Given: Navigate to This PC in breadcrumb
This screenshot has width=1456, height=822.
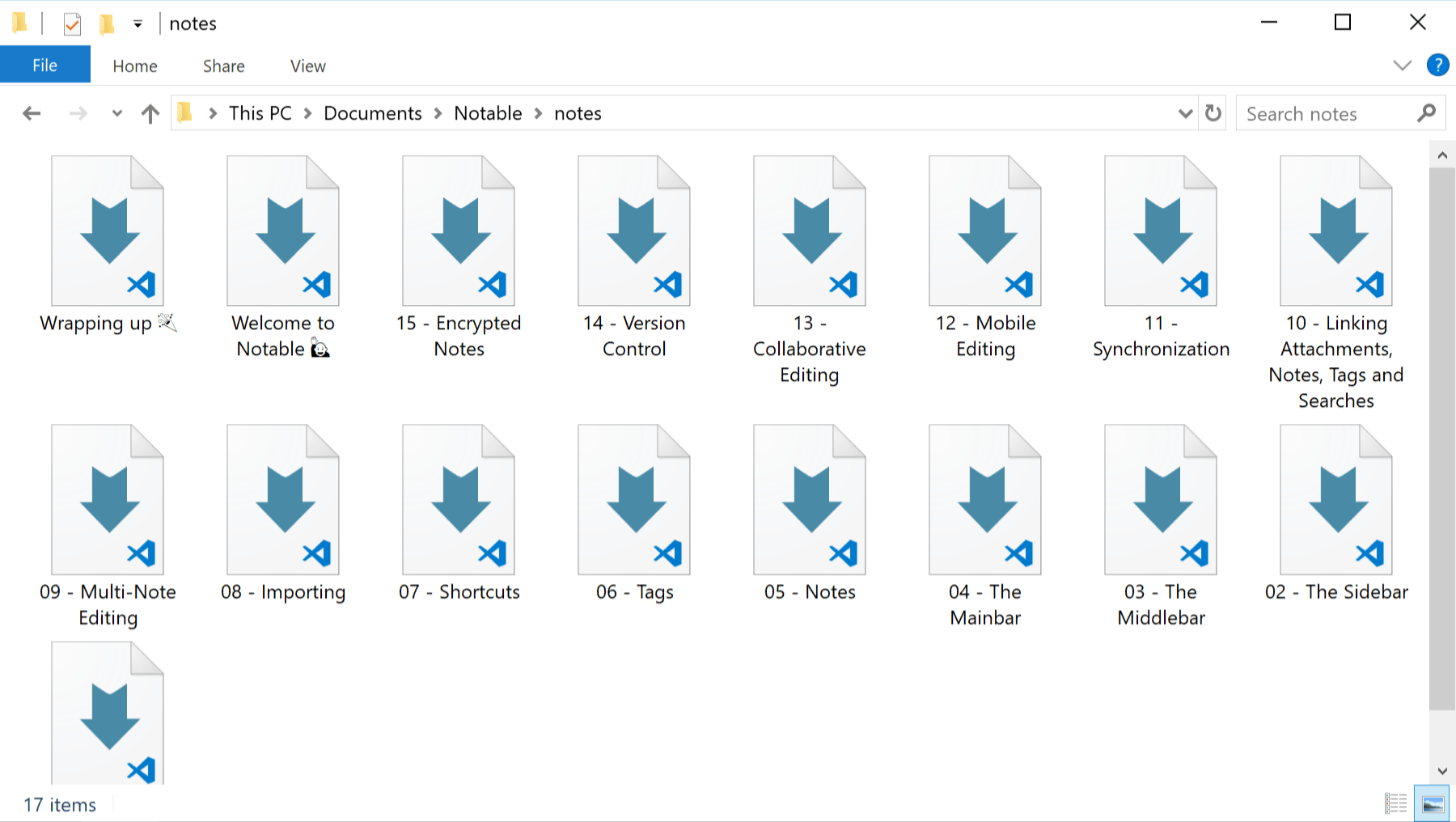Looking at the screenshot, I should [x=260, y=113].
